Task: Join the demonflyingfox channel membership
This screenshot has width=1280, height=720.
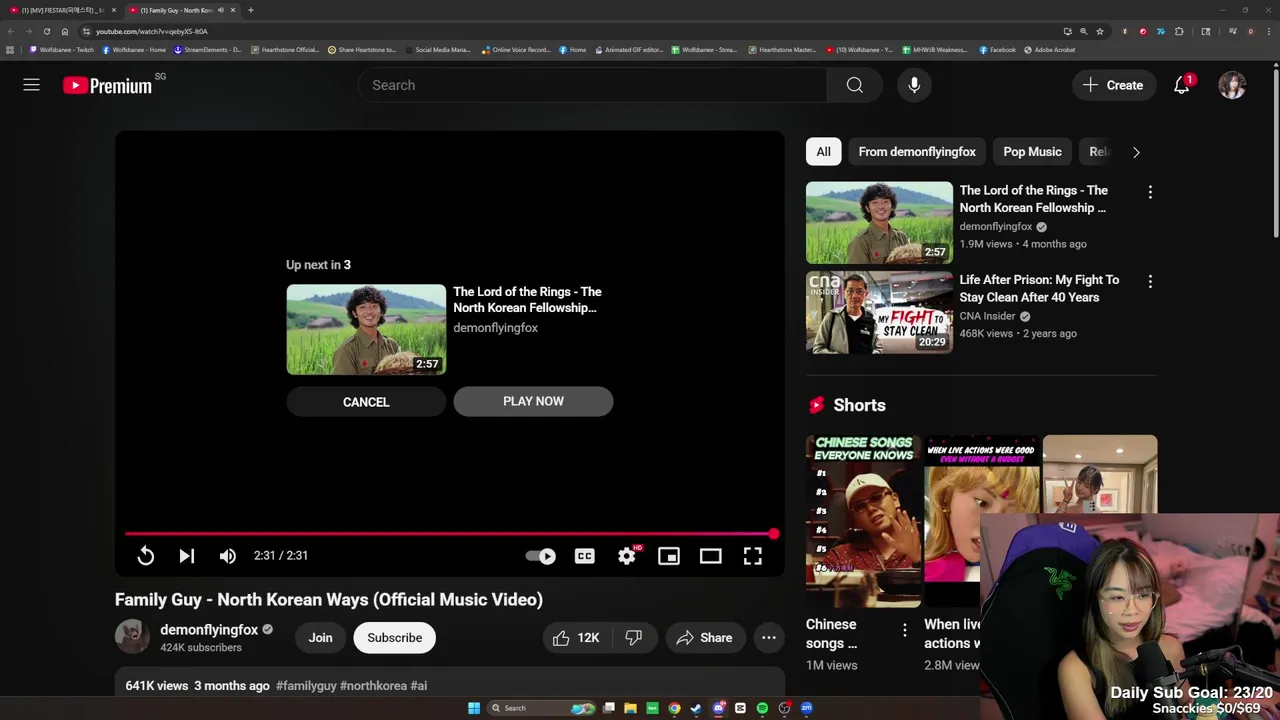Action: [320, 637]
